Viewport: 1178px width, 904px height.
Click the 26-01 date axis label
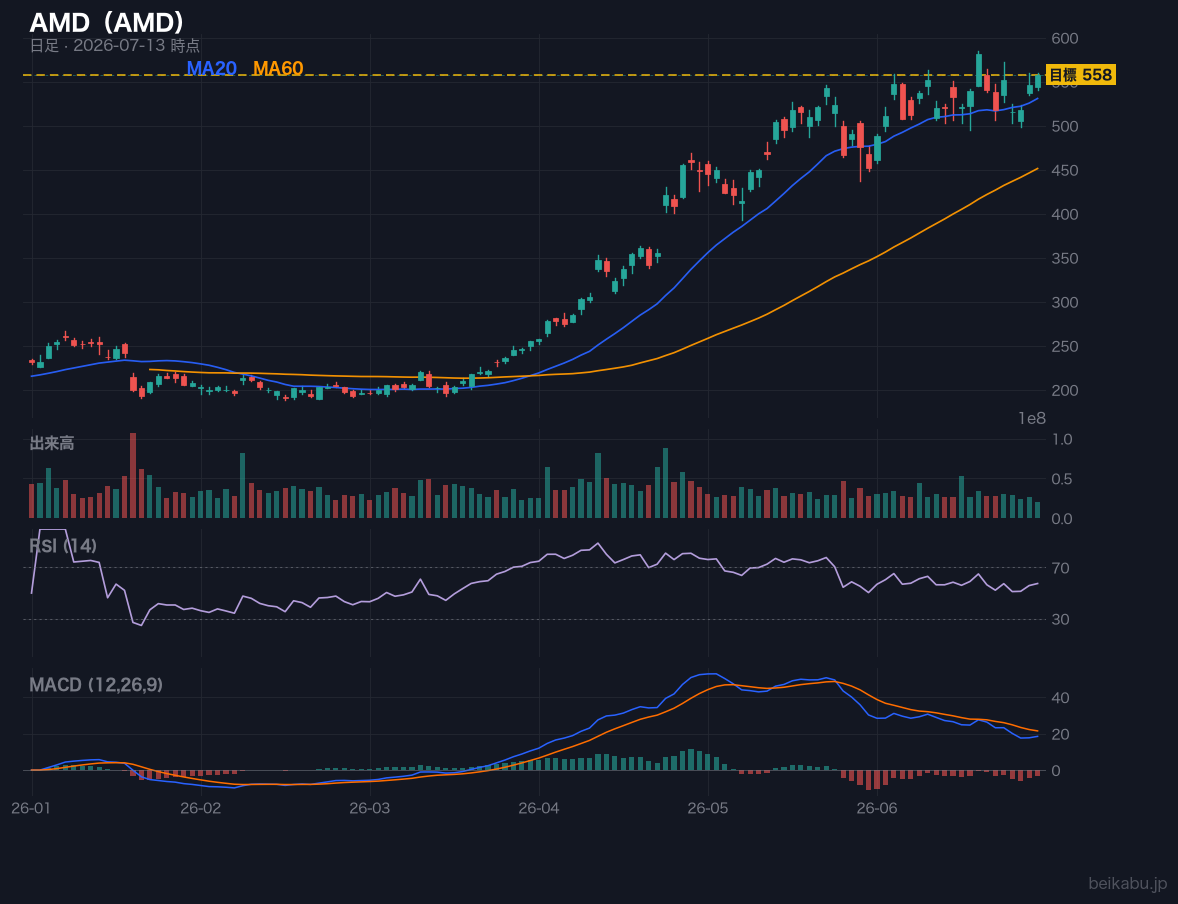point(32,809)
